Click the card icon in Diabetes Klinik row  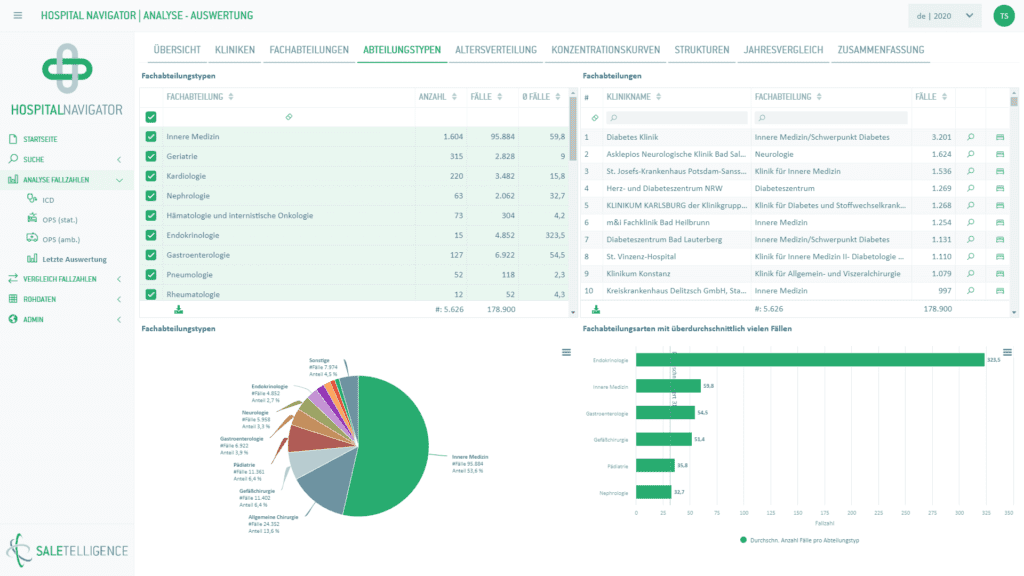click(1000, 137)
